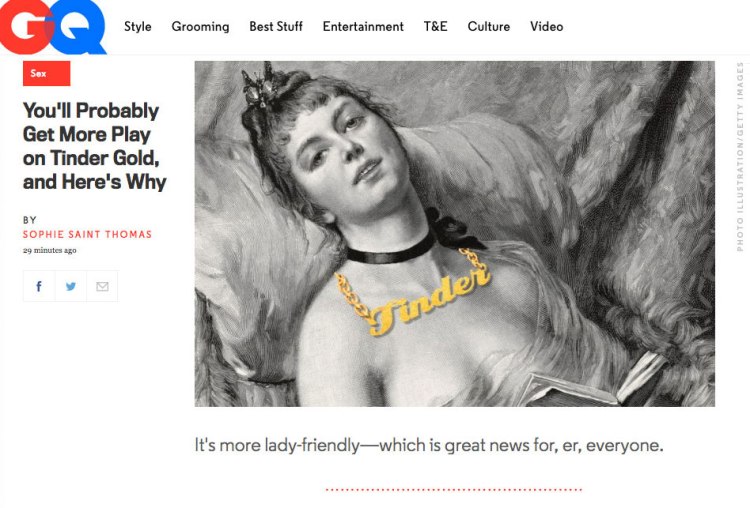
Task: Open the Entertainment section
Action: tap(363, 26)
